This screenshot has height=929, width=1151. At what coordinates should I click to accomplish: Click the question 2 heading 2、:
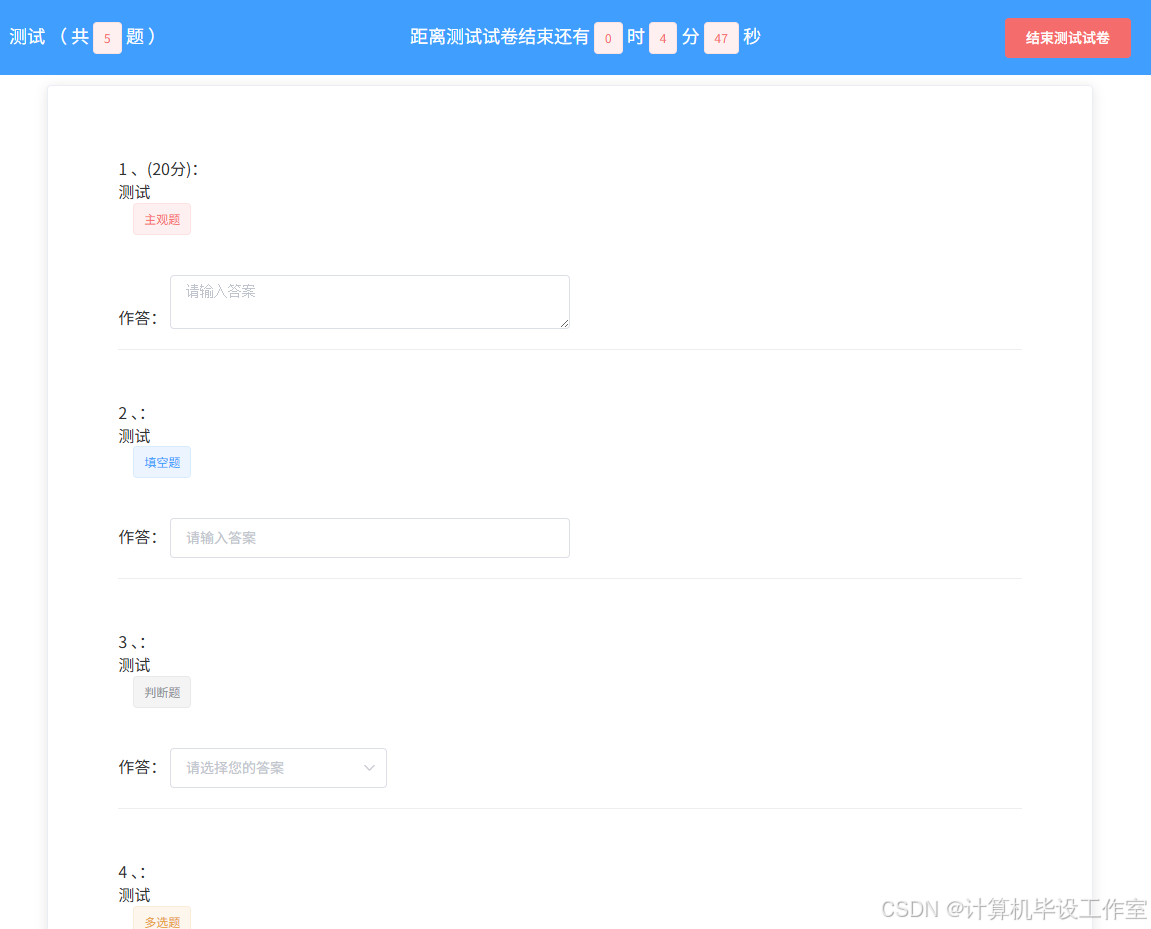tap(132, 413)
